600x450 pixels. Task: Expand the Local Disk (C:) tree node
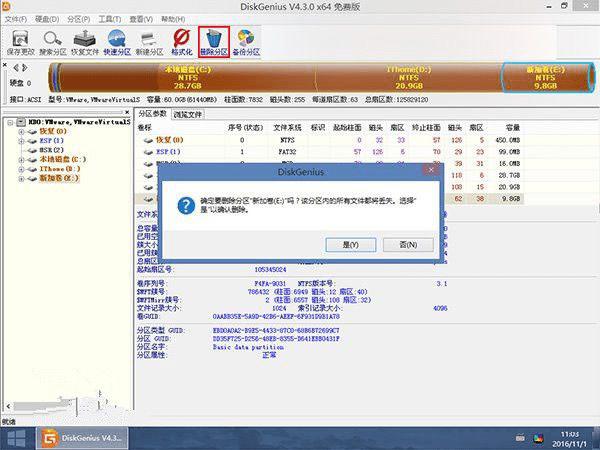click(21, 160)
